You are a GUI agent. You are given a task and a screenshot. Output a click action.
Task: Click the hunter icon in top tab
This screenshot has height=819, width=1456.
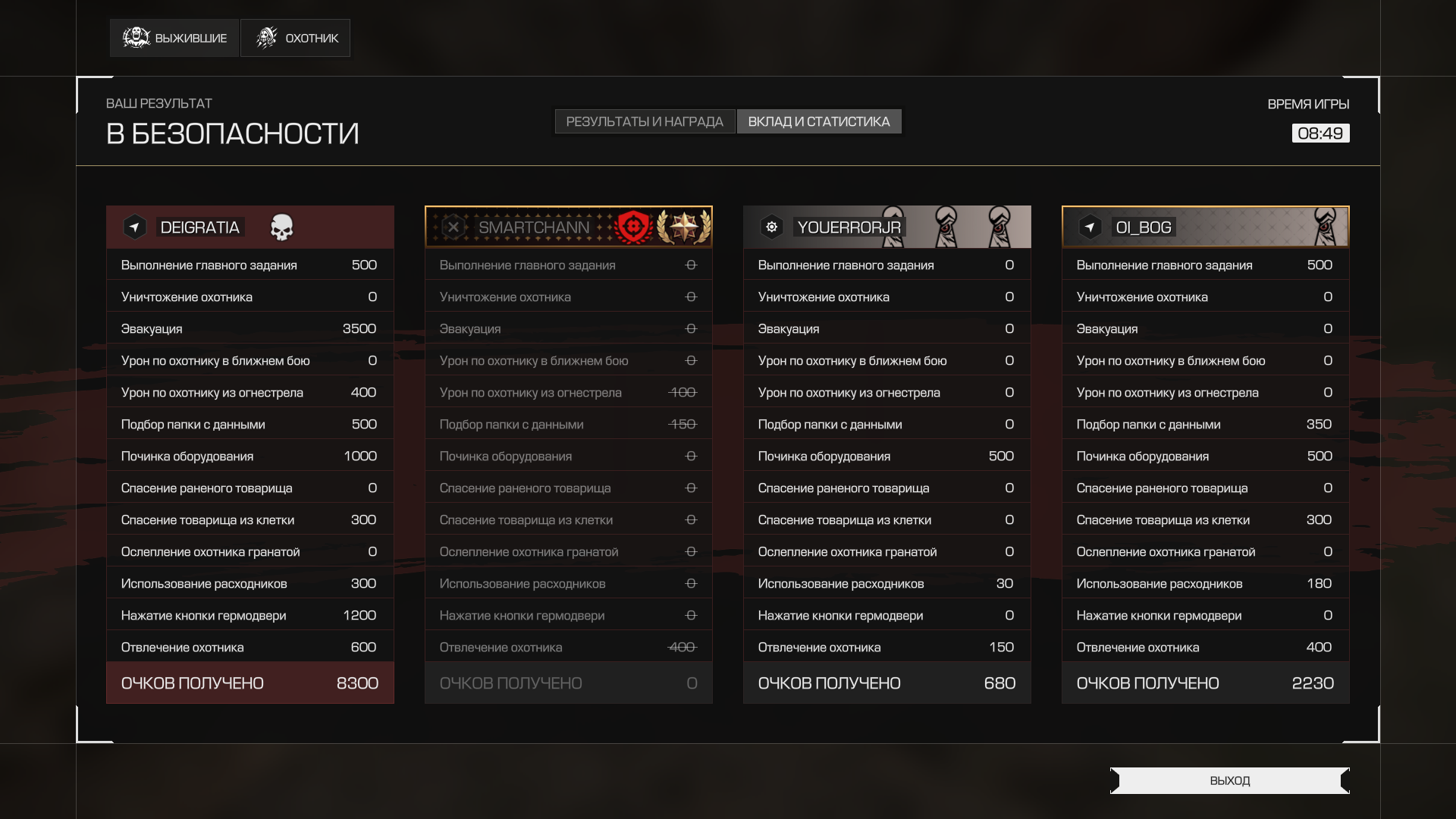(x=266, y=38)
